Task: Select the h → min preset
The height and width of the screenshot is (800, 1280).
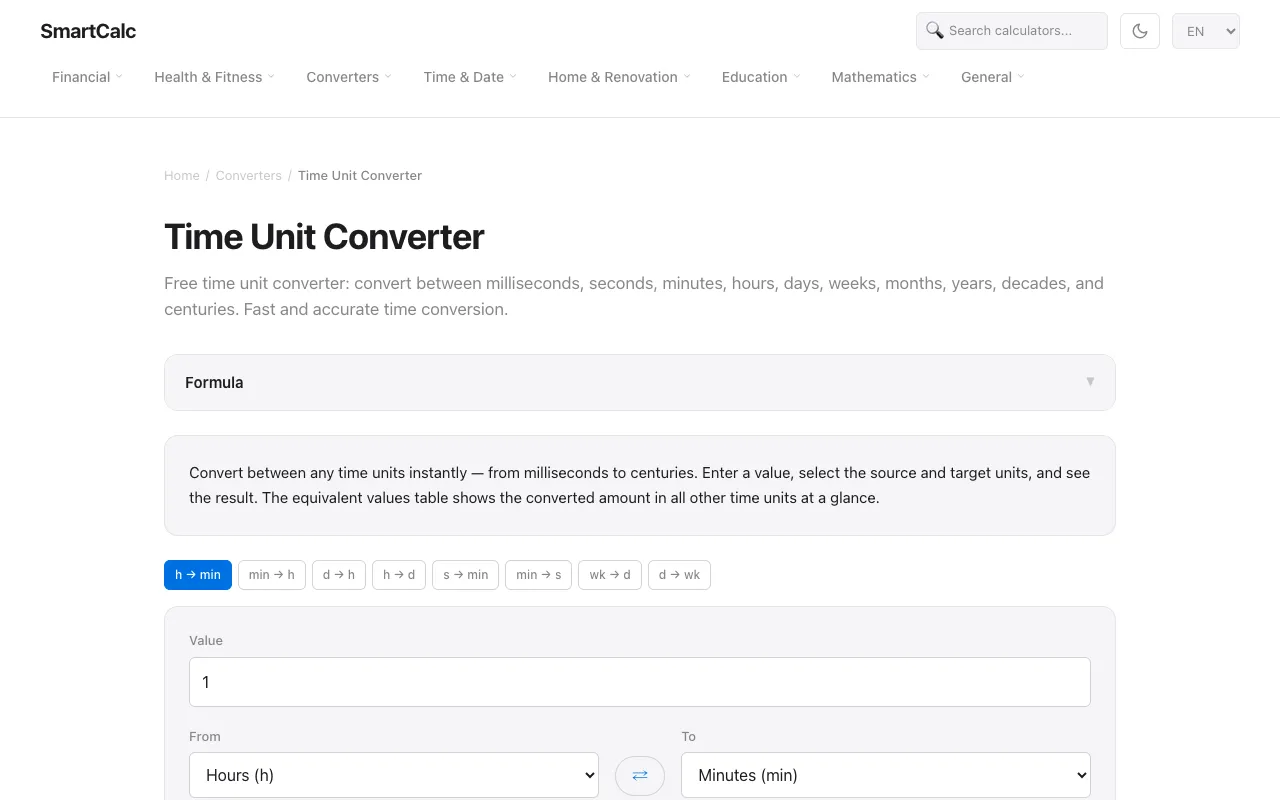Action: coord(198,575)
